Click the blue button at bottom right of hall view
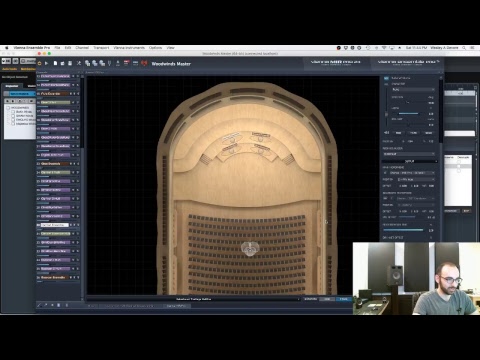 pos(344,299)
